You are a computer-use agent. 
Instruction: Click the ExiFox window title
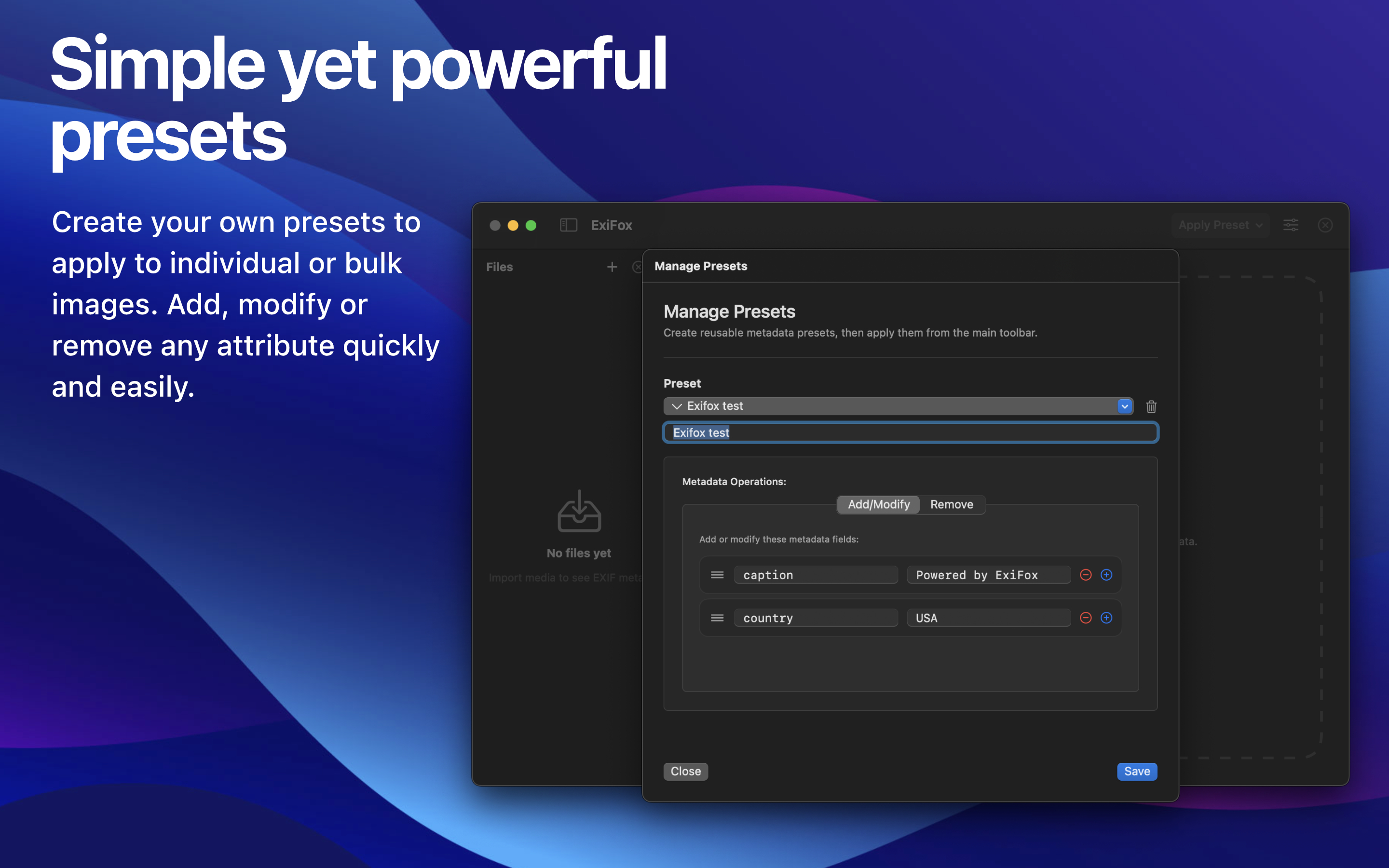[x=611, y=225]
